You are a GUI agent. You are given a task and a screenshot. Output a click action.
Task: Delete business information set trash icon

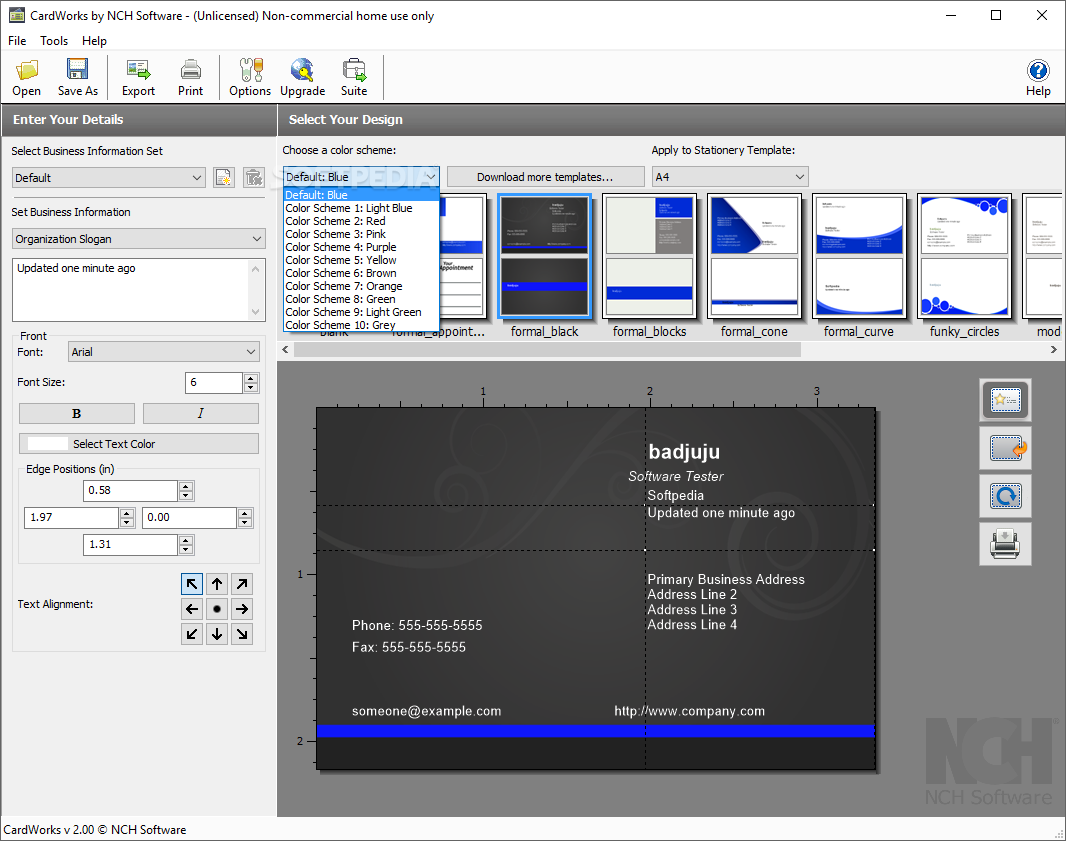[254, 177]
